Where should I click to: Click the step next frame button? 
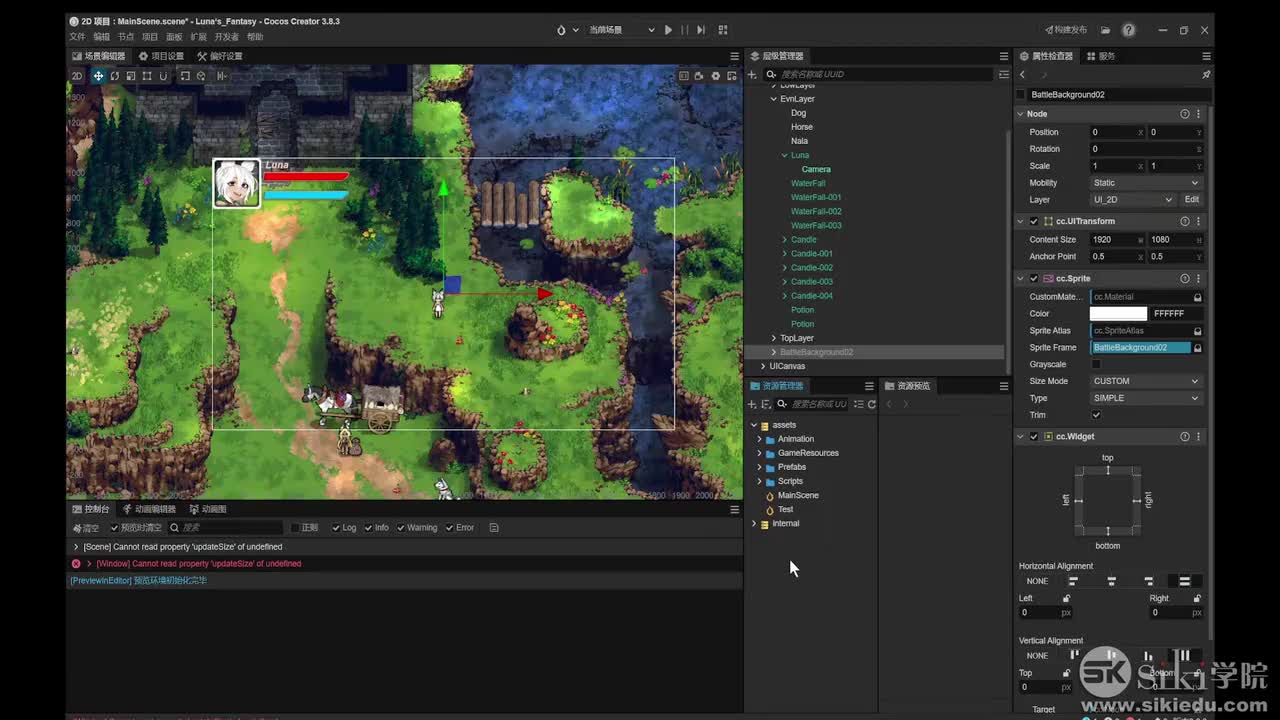point(701,30)
